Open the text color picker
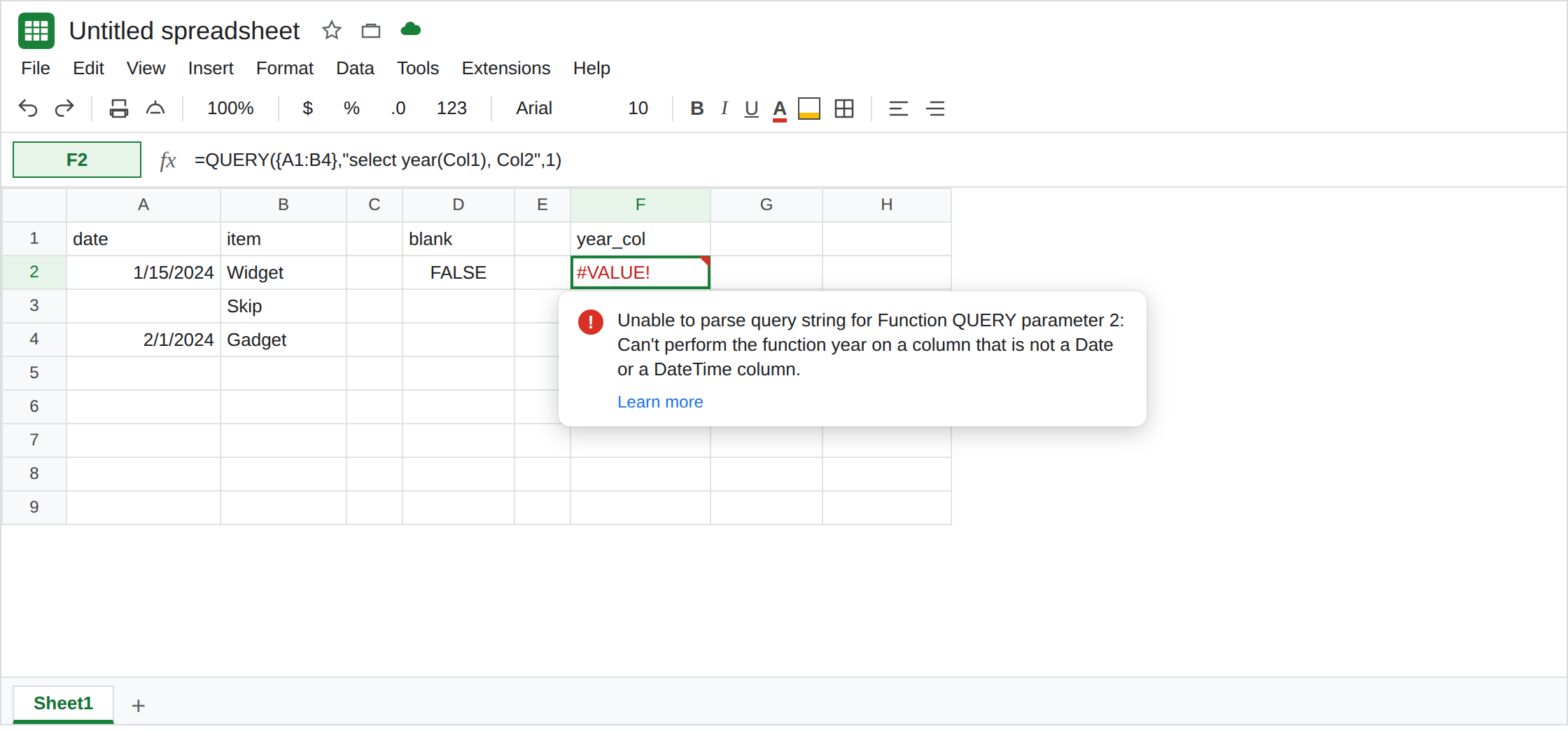 coord(780,110)
